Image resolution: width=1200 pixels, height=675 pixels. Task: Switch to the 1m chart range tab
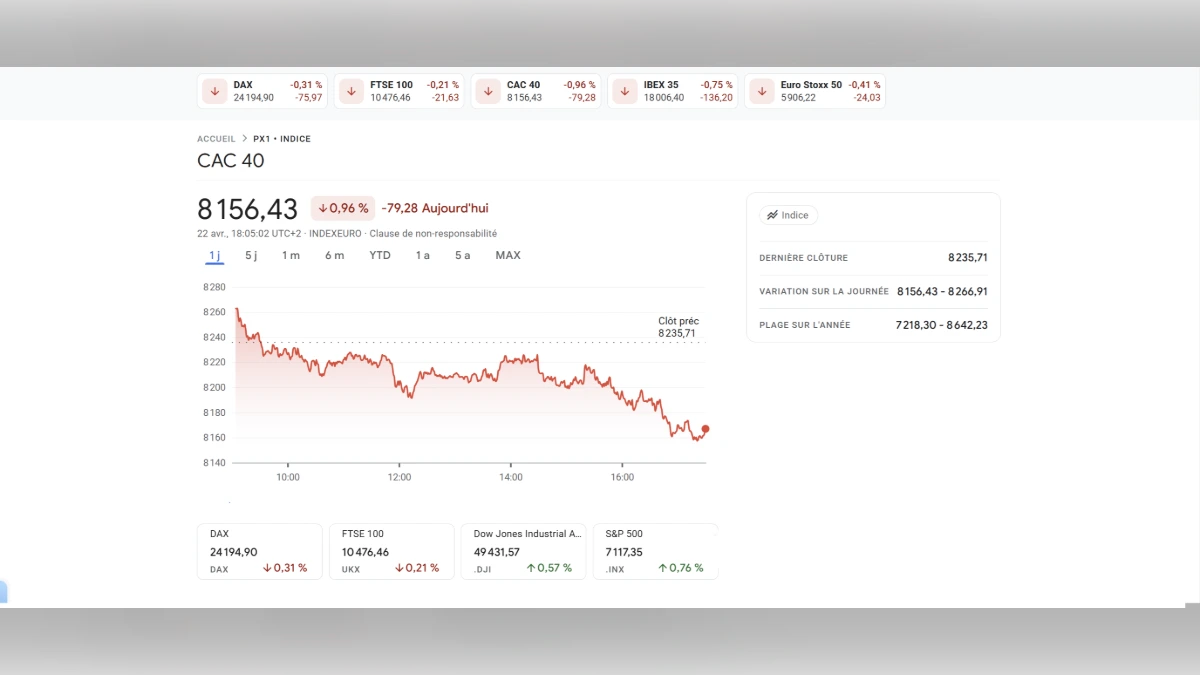tap(292, 255)
